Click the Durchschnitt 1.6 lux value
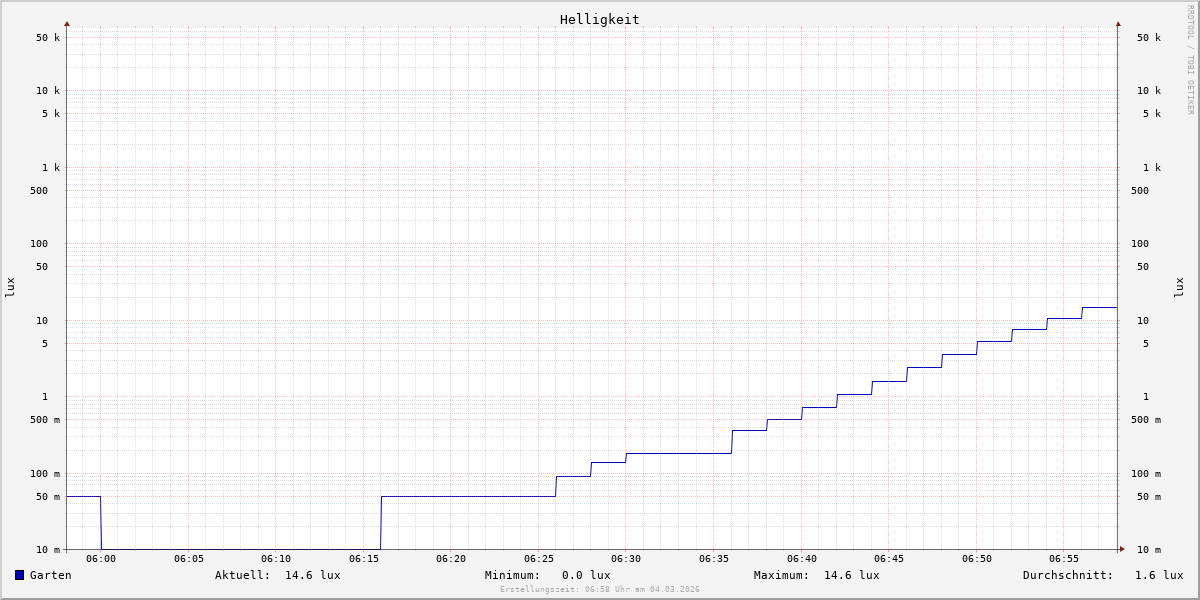 pyautogui.click(x=1158, y=575)
